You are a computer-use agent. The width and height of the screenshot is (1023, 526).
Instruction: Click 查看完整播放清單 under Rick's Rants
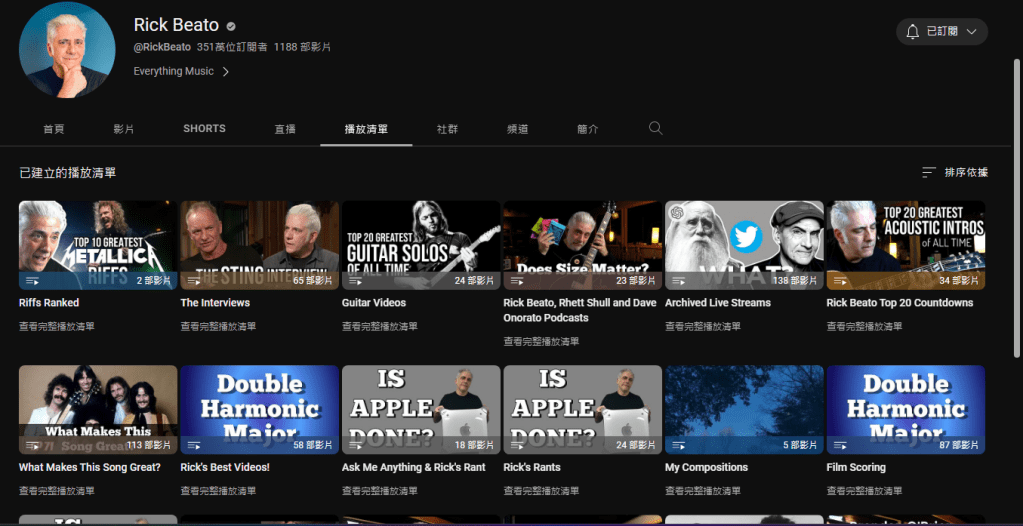(x=541, y=491)
